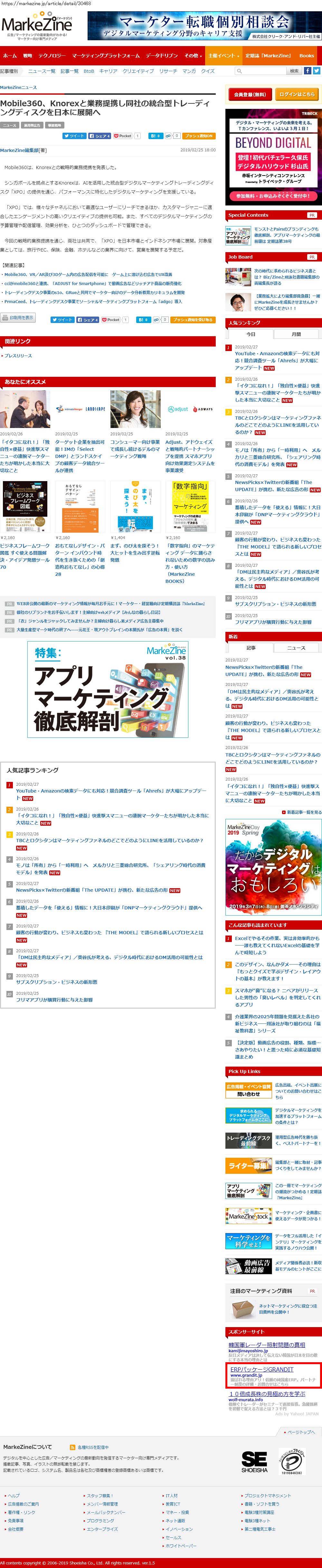Open the ビジネスフレームワーク図鑑 book cover
The width and height of the screenshot is (322, 1568).
(x=25, y=507)
